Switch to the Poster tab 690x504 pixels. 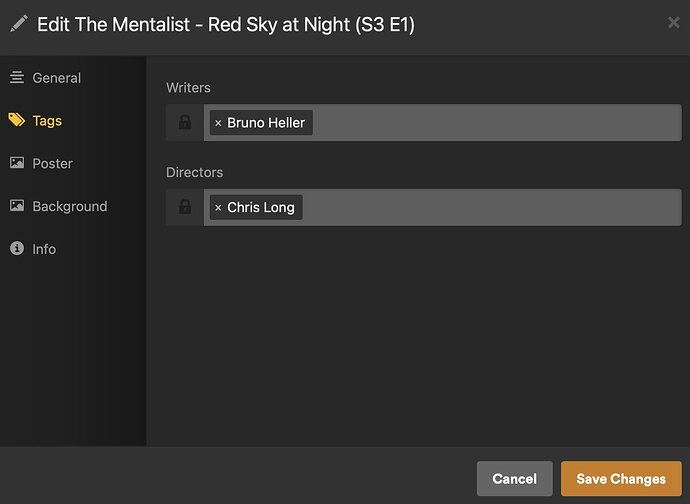52,163
